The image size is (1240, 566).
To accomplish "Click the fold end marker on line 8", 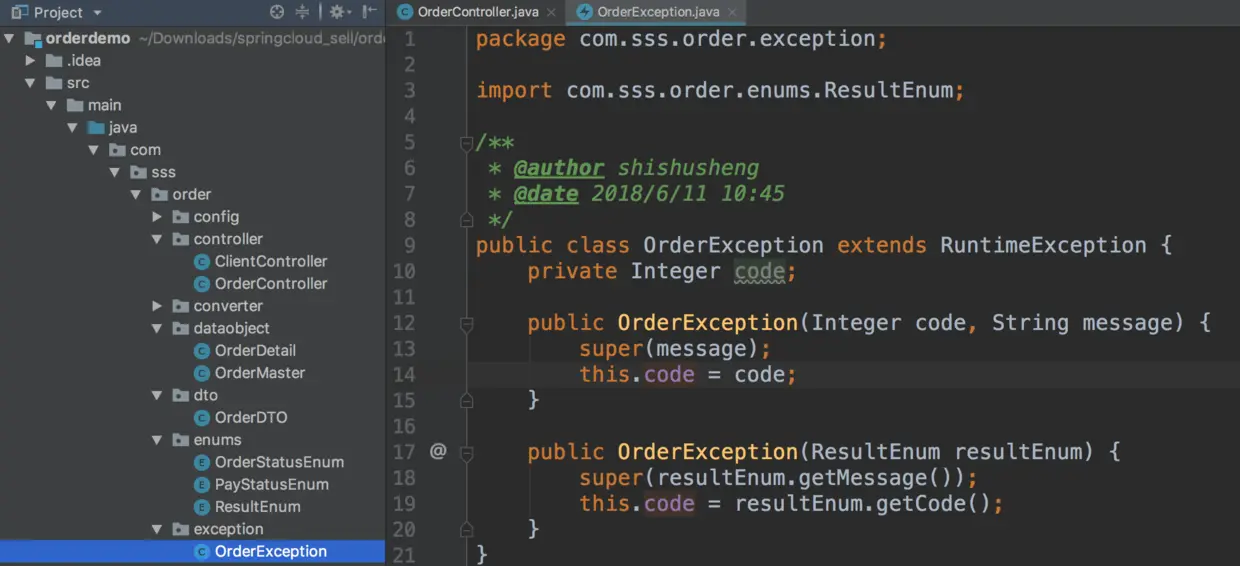I will point(466,219).
